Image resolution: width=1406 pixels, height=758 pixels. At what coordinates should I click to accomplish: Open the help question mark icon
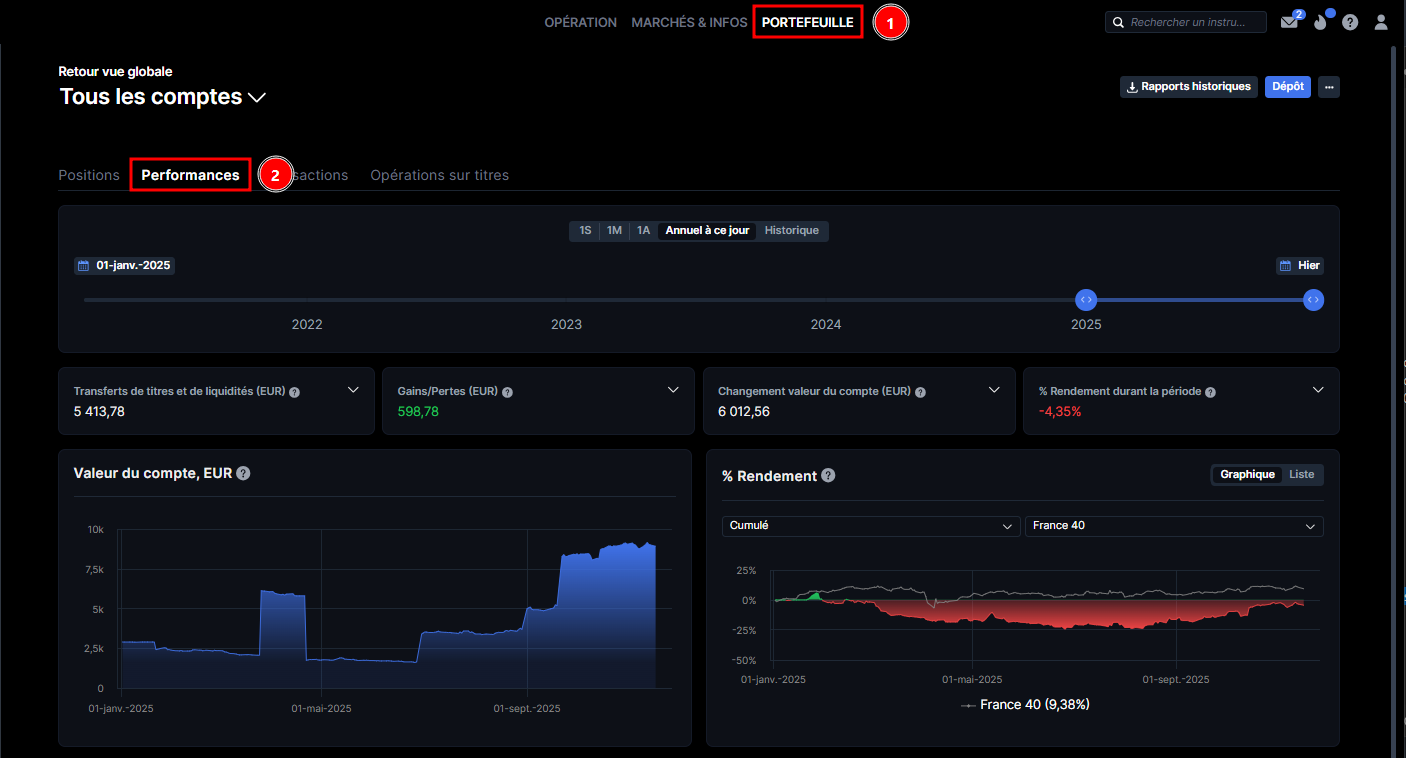(1350, 22)
